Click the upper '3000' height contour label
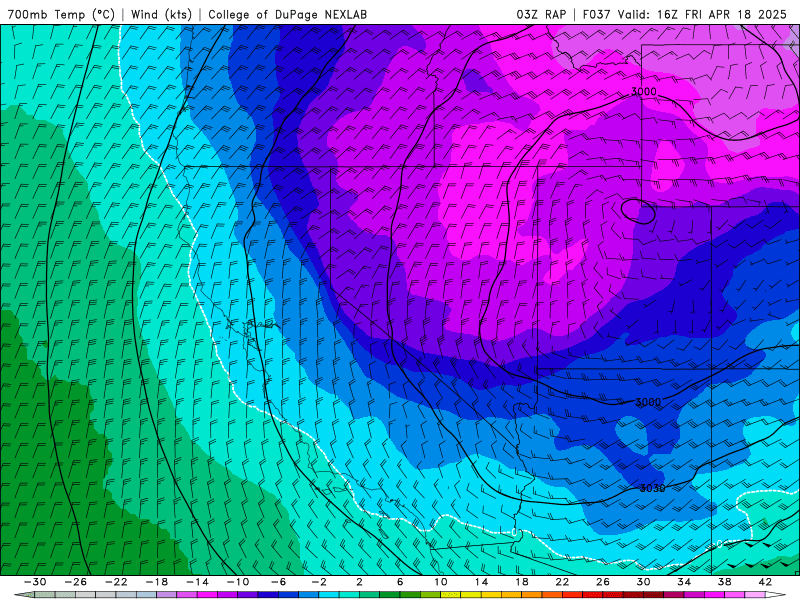 click(x=644, y=92)
